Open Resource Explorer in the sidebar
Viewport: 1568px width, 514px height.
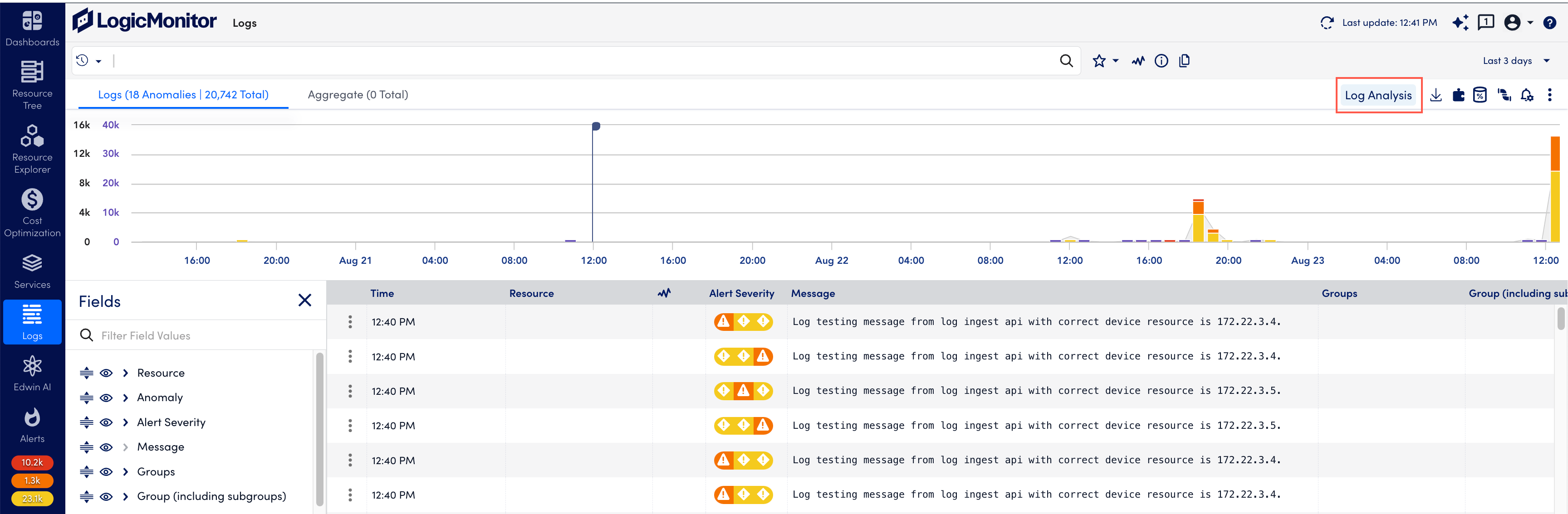coord(32,149)
